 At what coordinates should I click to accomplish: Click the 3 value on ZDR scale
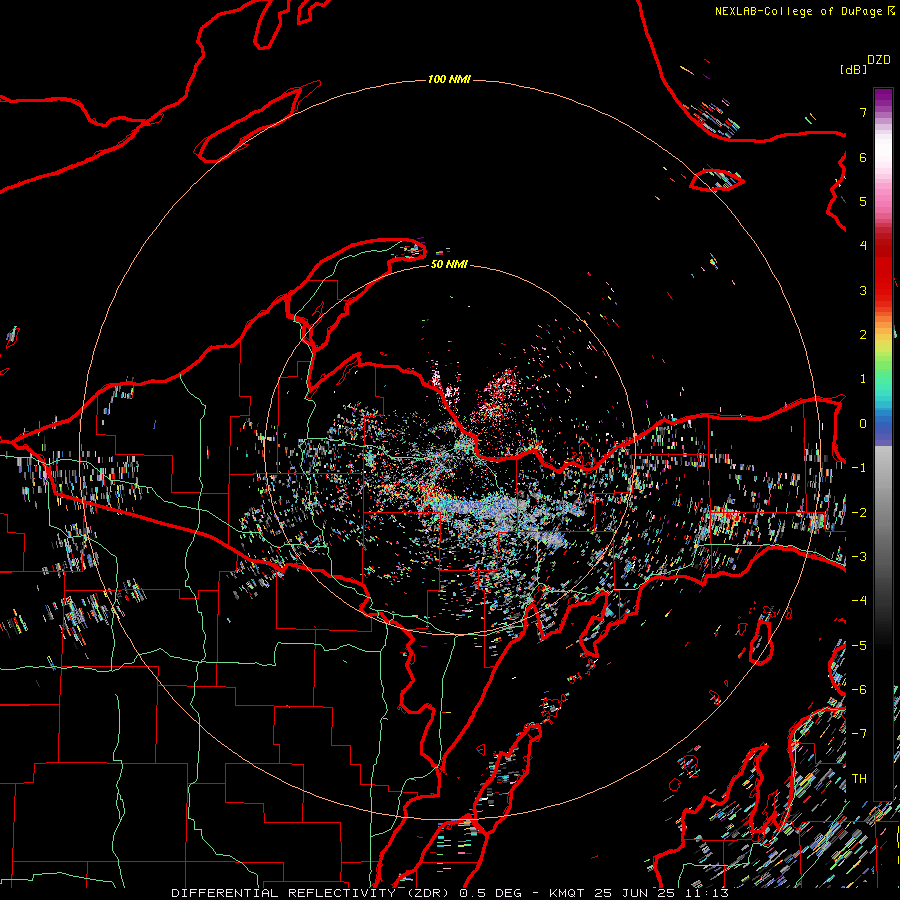point(863,290)
